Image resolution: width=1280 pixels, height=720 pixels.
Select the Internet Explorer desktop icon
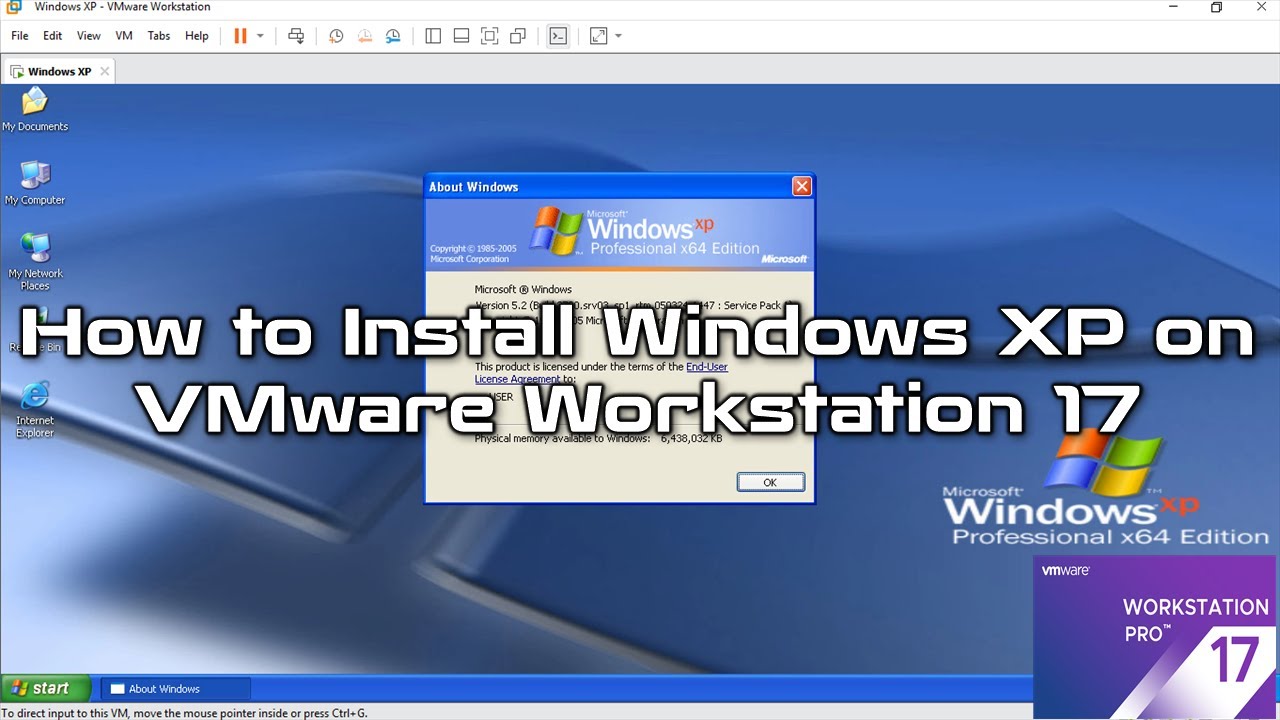point(35,409)
